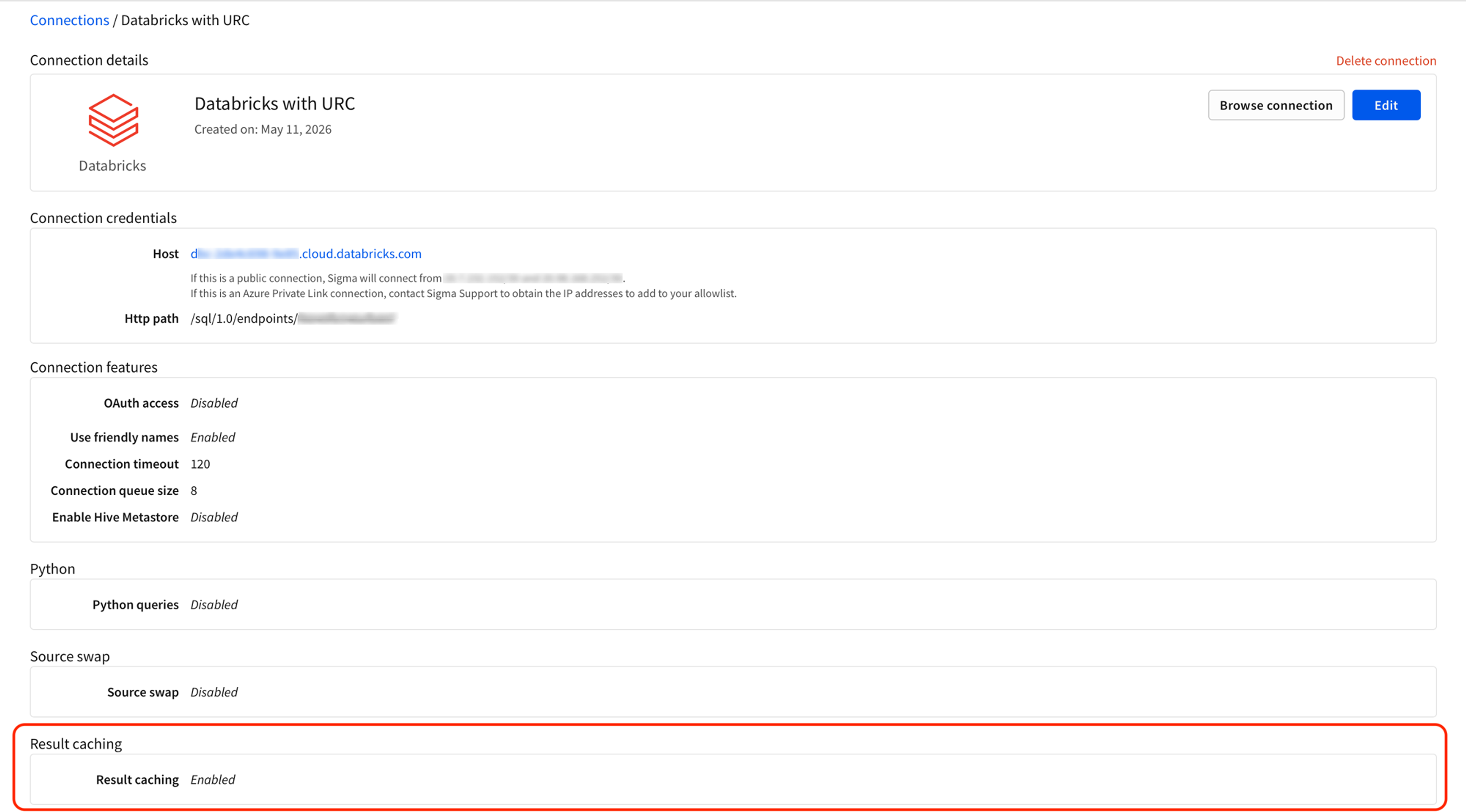Open the cloud.databricks.com host link
The height and width of the screenshot is (812, 1466).
(x=306, y=254)
